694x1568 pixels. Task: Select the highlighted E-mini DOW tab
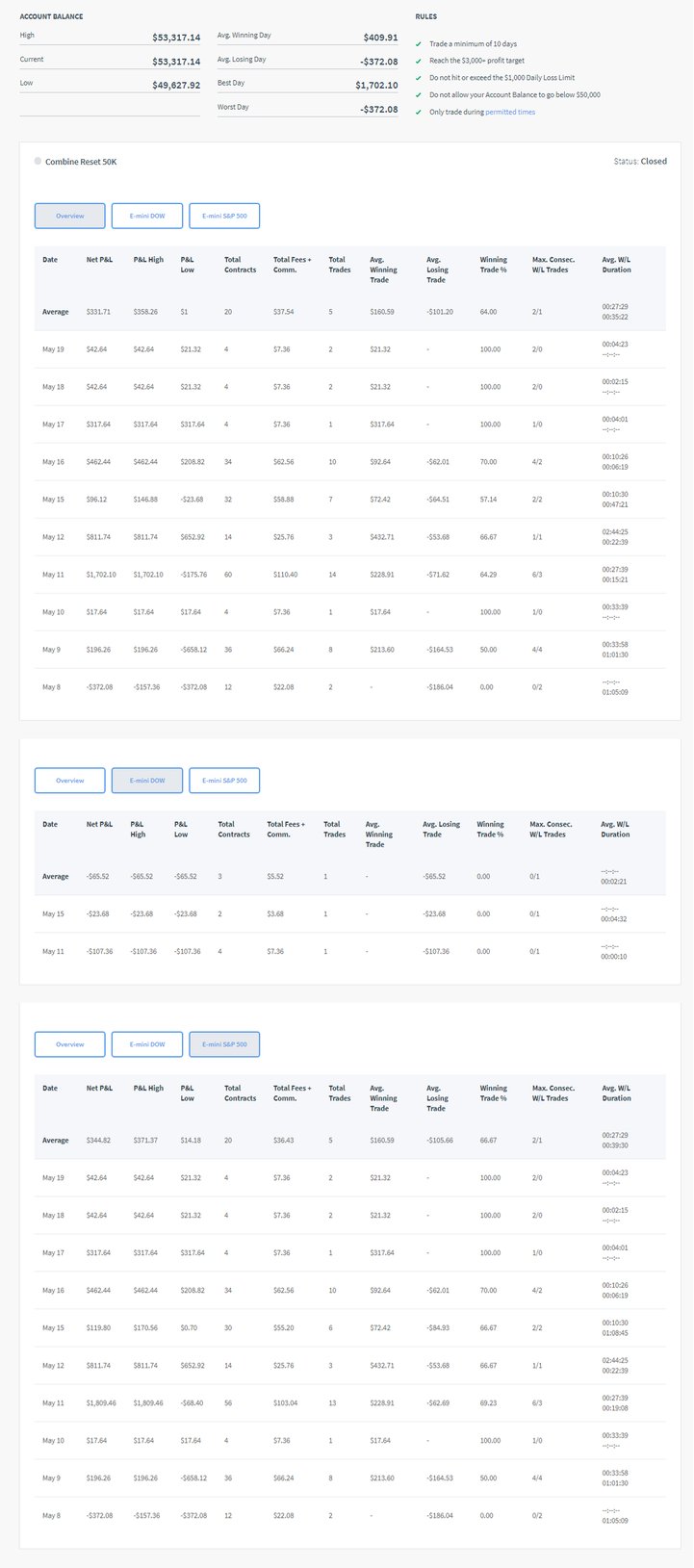147,781
